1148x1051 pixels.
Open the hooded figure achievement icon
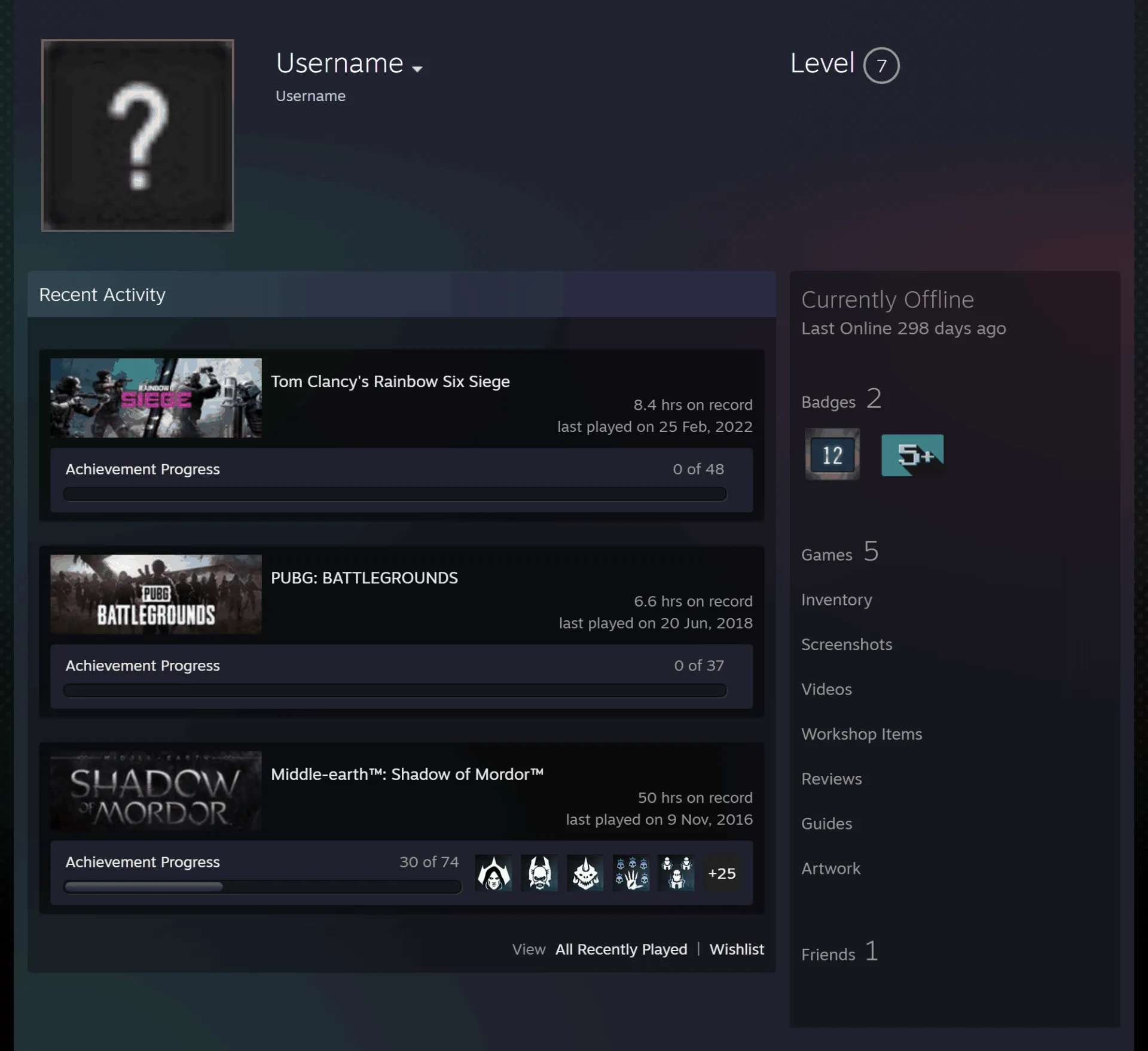click(x=493, y=873)
